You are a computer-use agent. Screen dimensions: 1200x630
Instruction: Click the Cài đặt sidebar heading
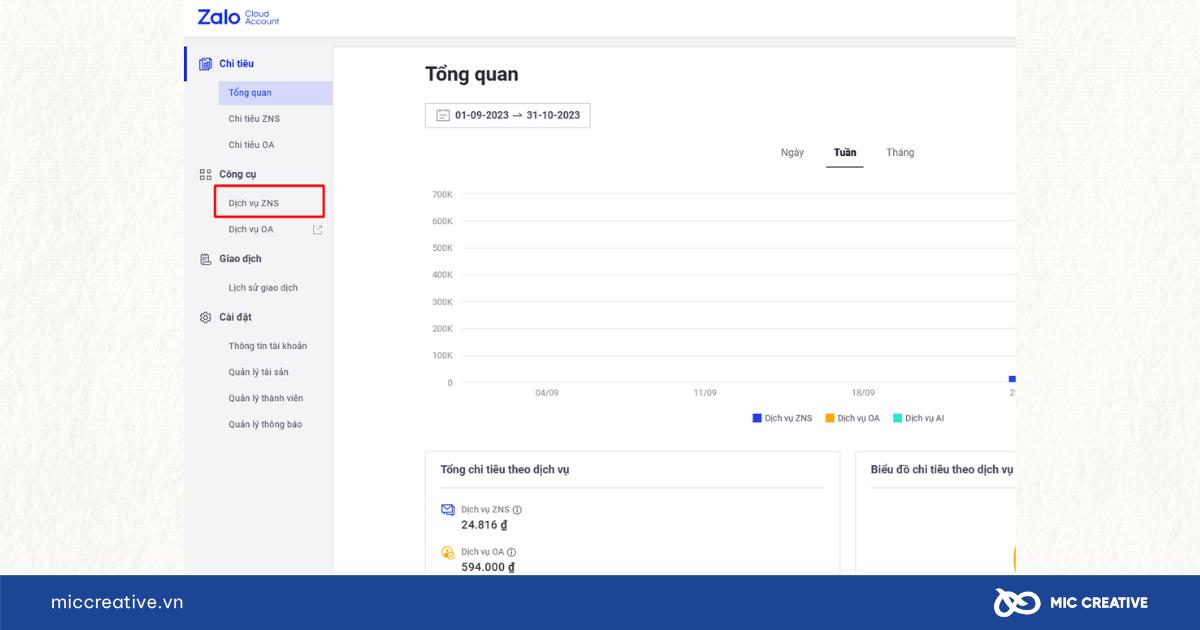coord(236,317)
